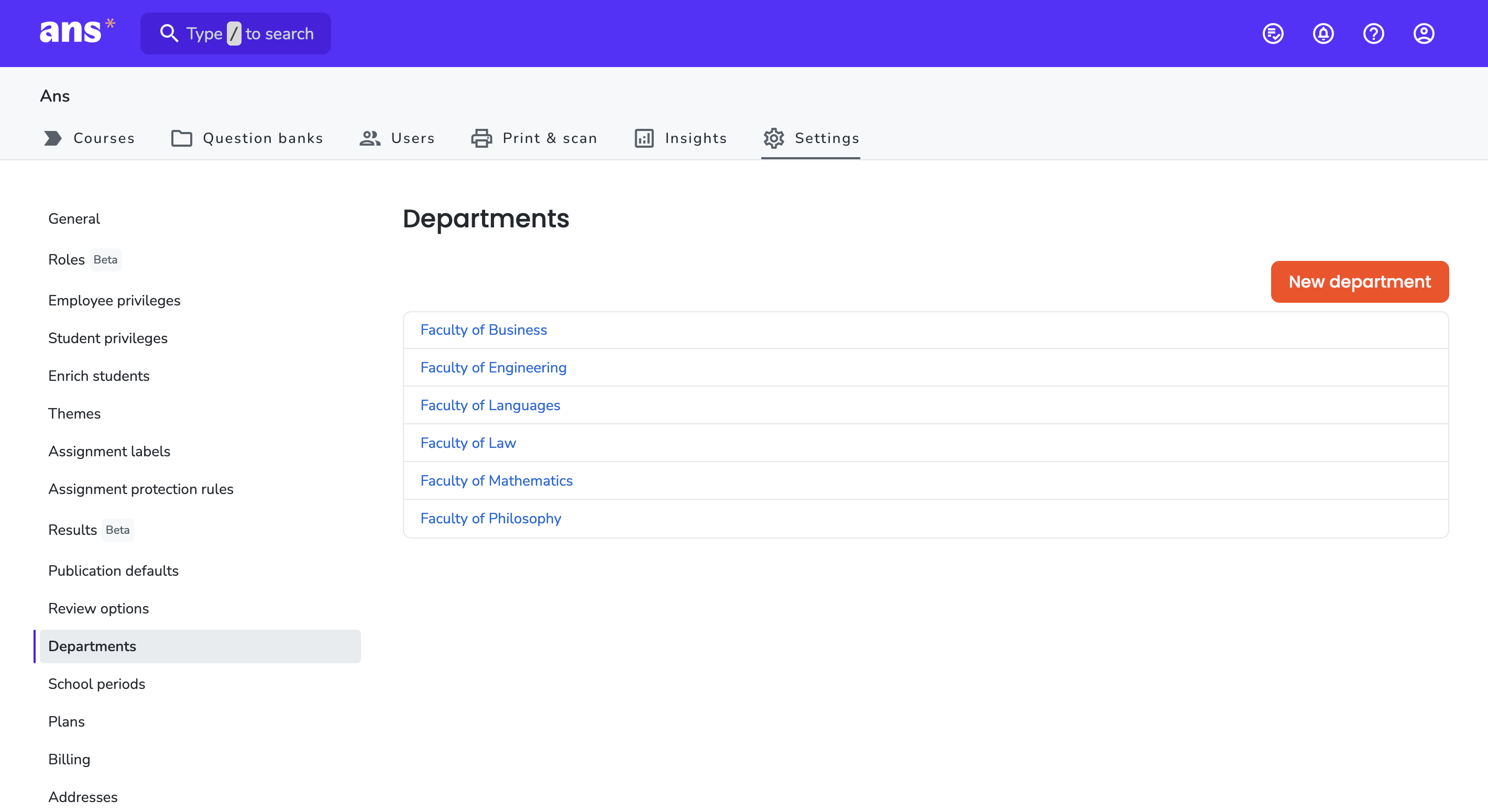Switch to the Question banks tab
Viewport: 1488px width, 812px height.
[247, 138]
